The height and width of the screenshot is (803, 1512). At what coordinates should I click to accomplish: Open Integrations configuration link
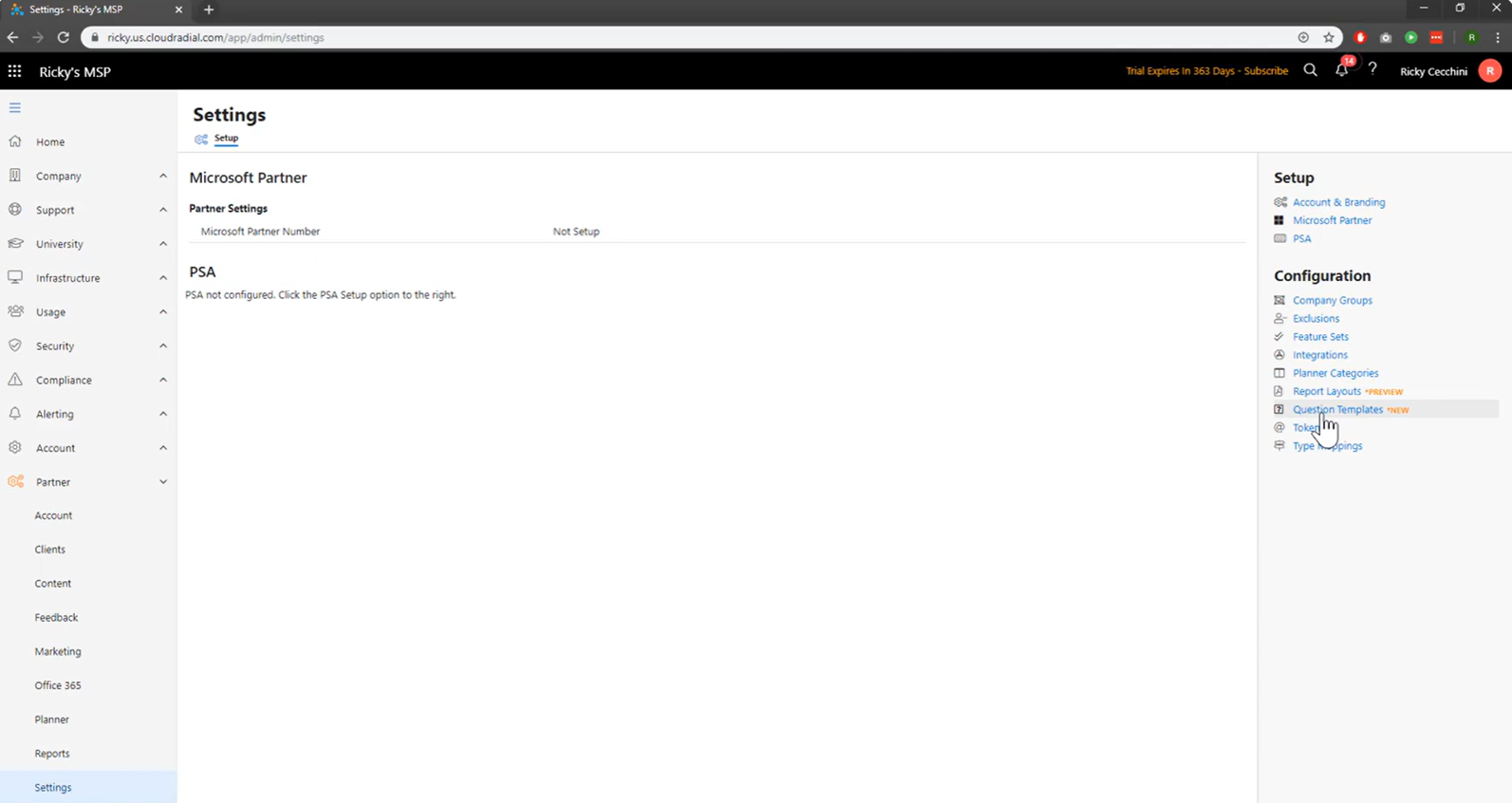[1319, 355]
